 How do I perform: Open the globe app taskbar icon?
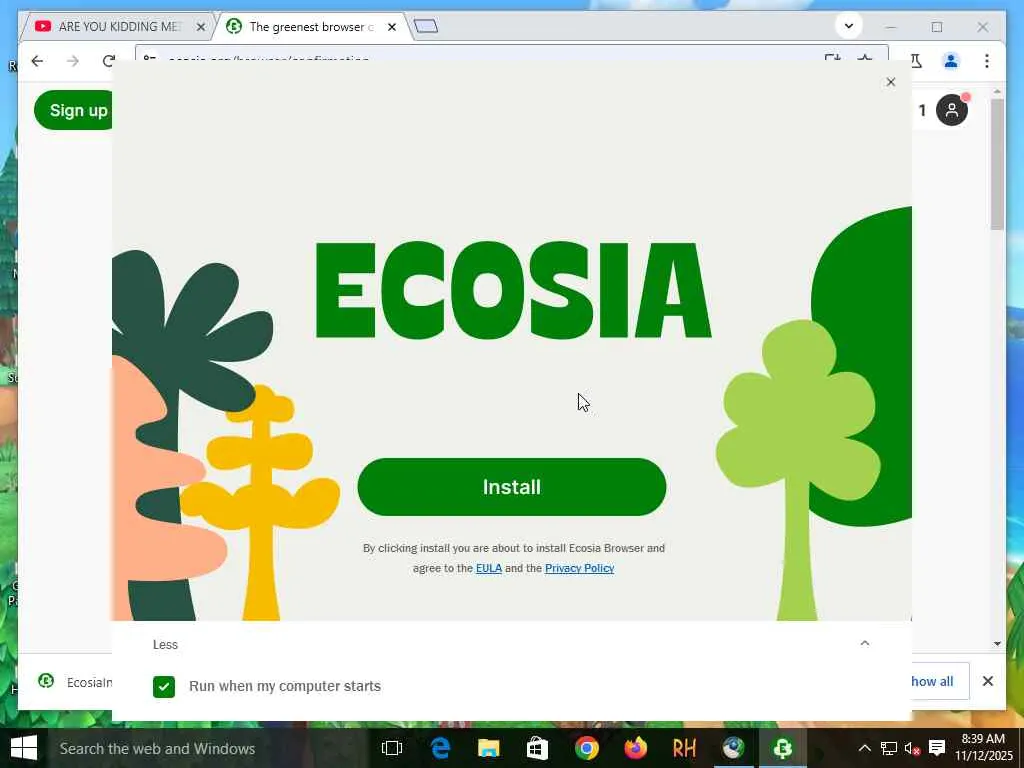733,748
